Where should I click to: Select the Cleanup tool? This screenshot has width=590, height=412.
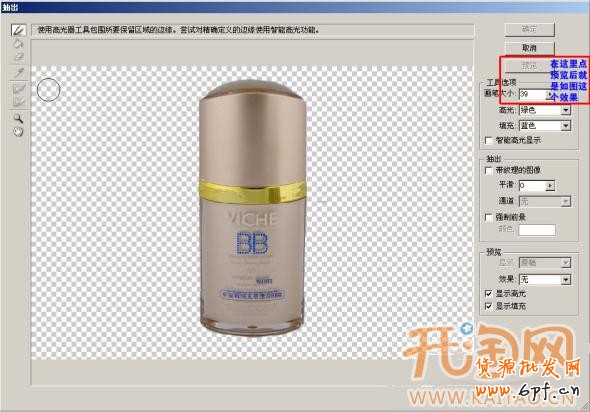coord(18,89)
